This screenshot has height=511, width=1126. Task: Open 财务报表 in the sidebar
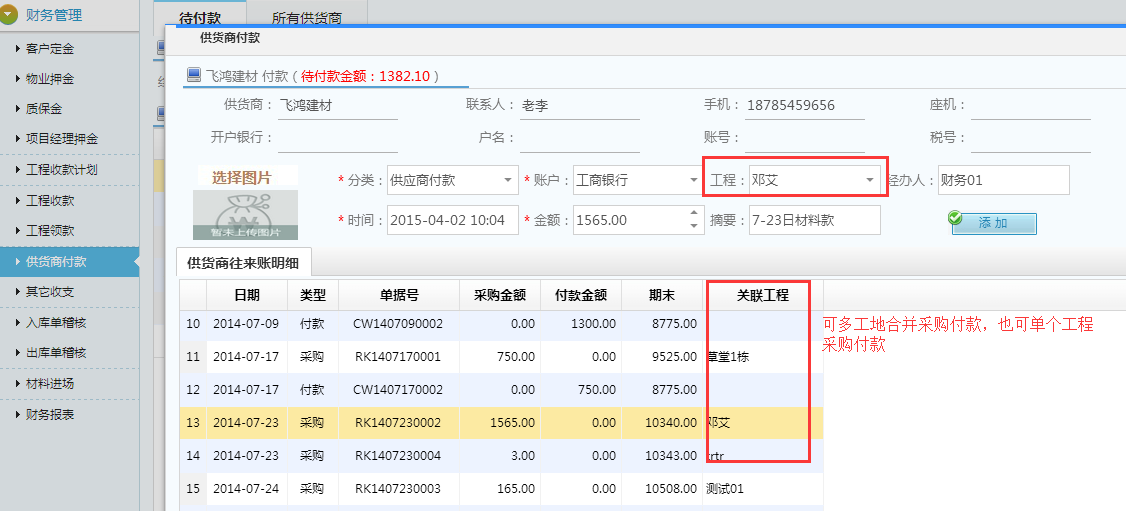click(x=50, y=414)
